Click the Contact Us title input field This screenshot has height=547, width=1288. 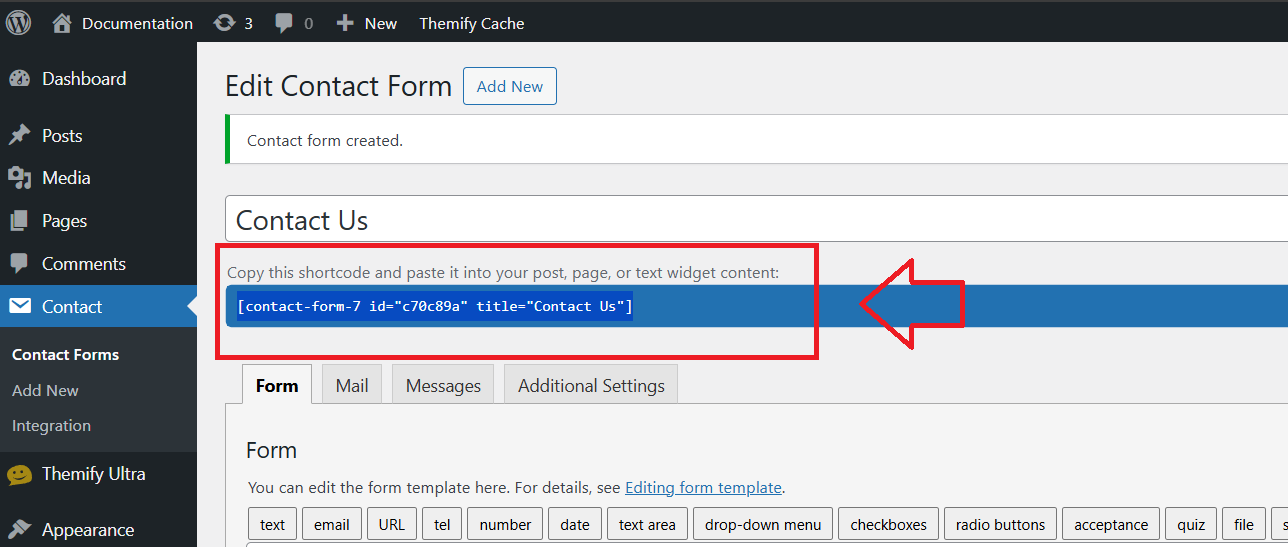(756, 219)
